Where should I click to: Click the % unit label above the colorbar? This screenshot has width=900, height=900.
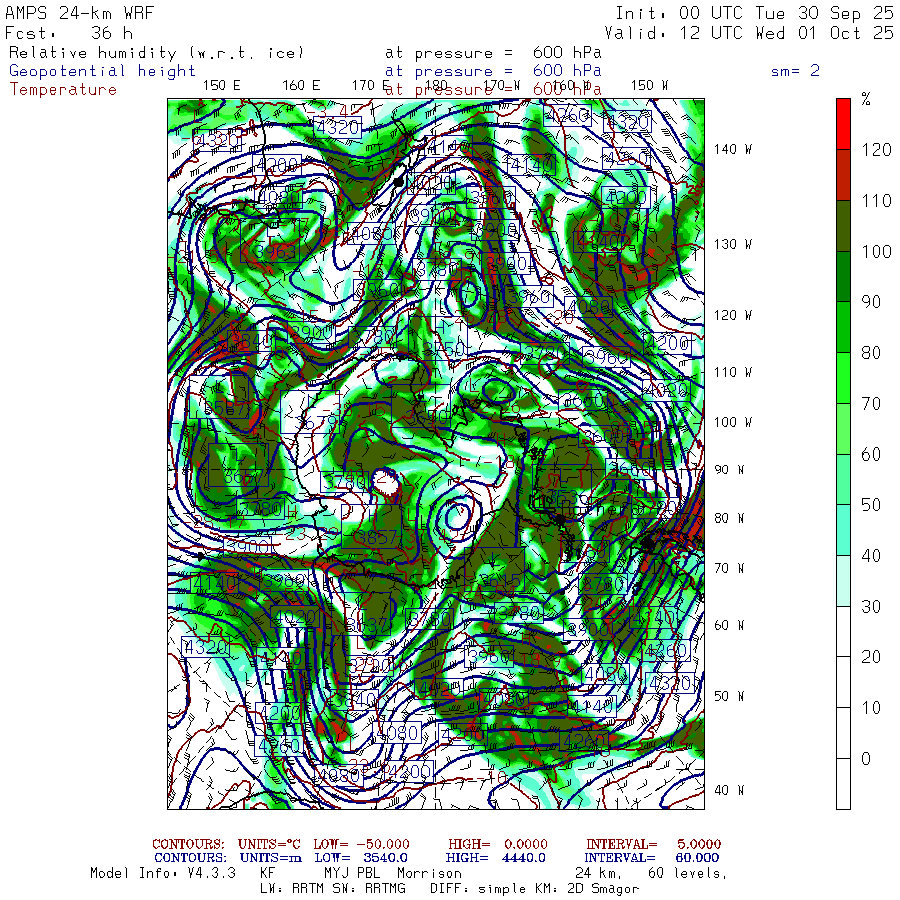866,99
